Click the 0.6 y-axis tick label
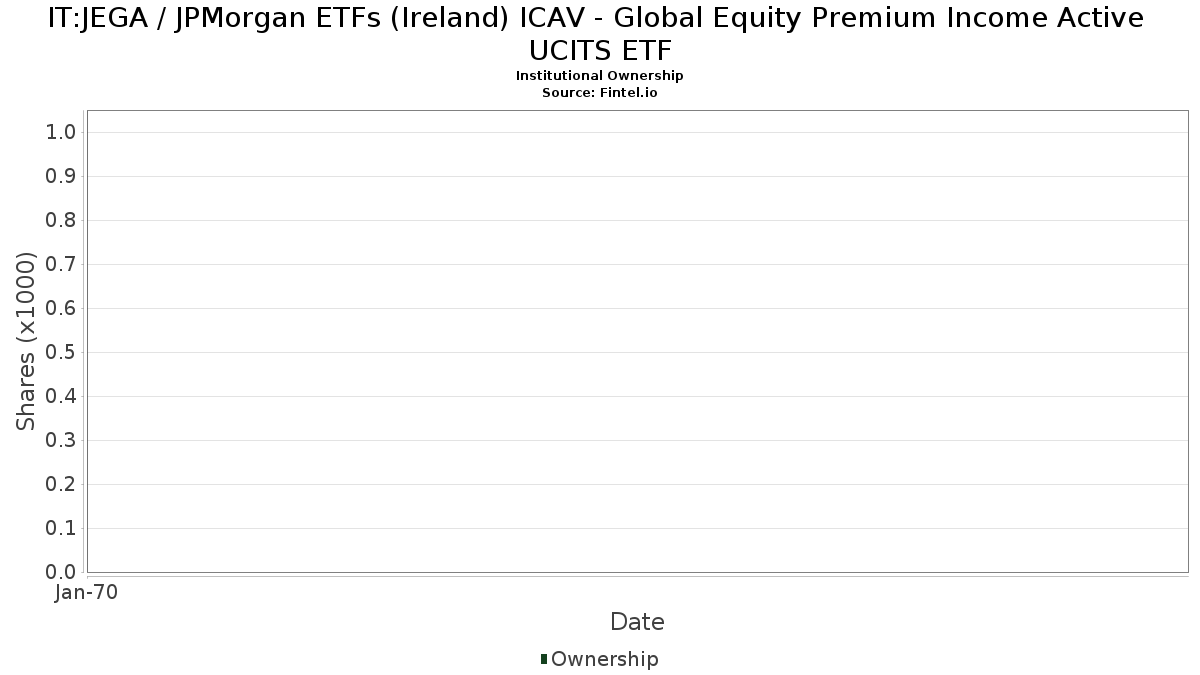Viewport: 1200px width, 675px height. point(61,309)
